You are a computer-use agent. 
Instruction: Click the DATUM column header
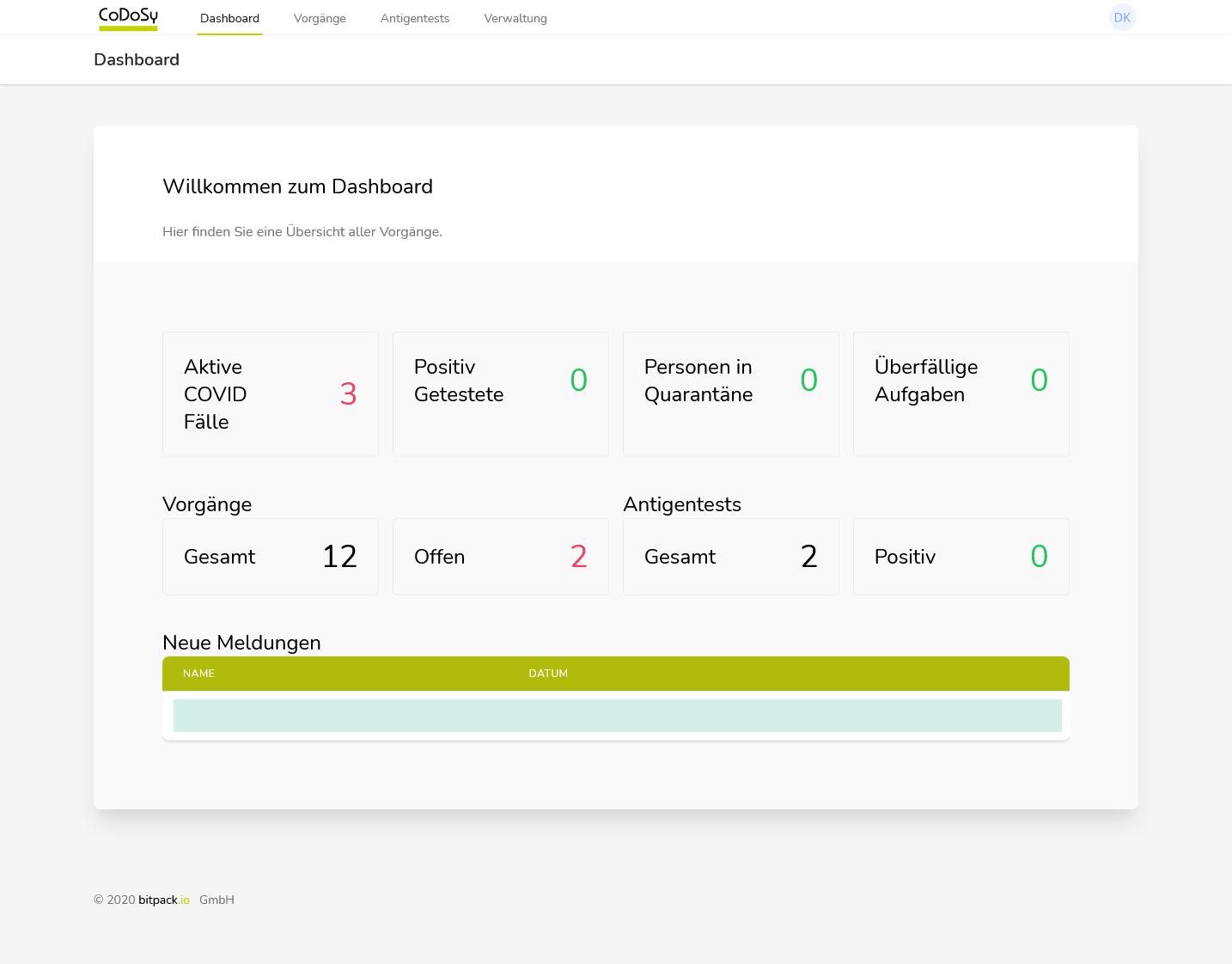548,674
